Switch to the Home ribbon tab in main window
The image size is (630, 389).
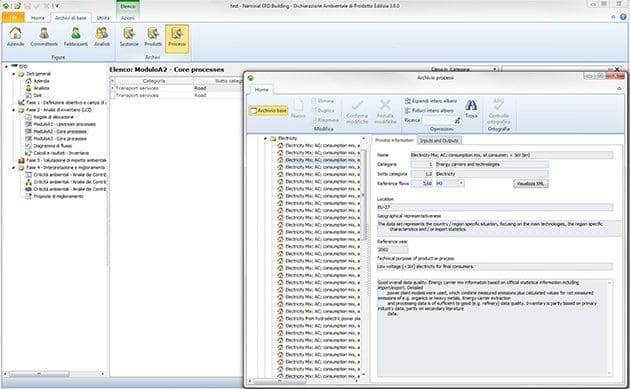pos(38,18)
